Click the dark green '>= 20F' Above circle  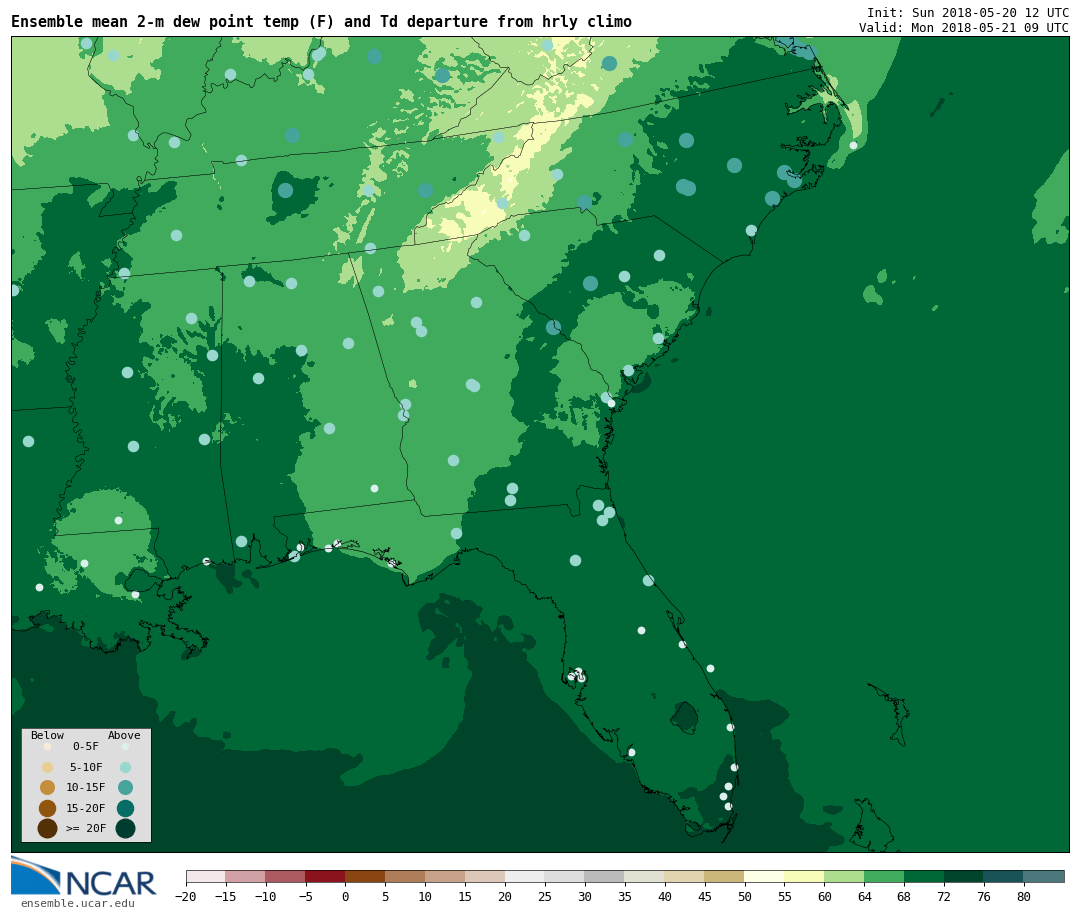pyautogui.click(x=125, y=828)
